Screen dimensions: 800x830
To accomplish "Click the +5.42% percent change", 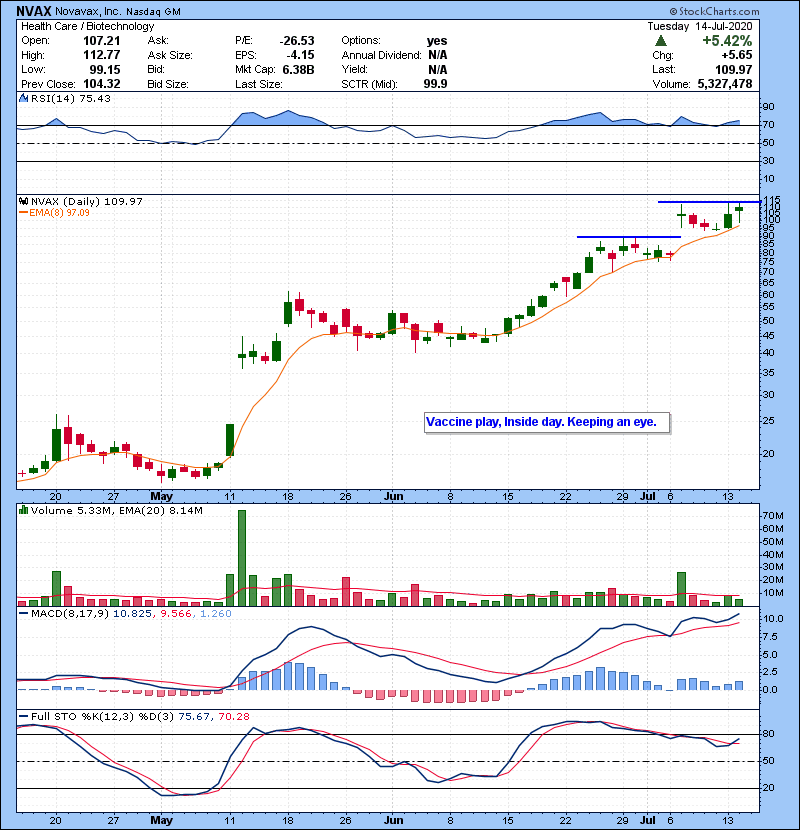I will 727,40.
